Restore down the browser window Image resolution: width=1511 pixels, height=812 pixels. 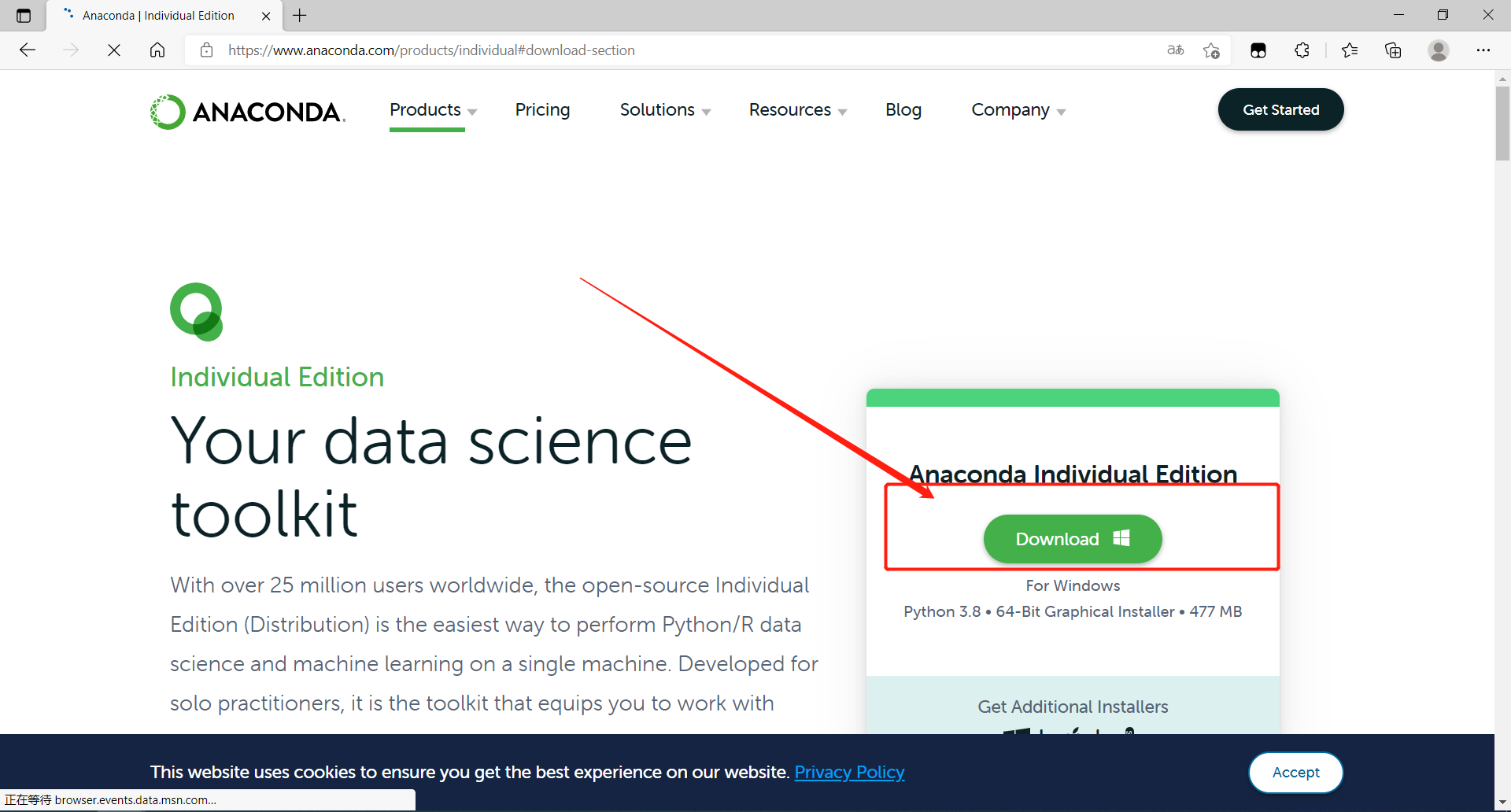pyautogui.click(x=1443, y=15)
